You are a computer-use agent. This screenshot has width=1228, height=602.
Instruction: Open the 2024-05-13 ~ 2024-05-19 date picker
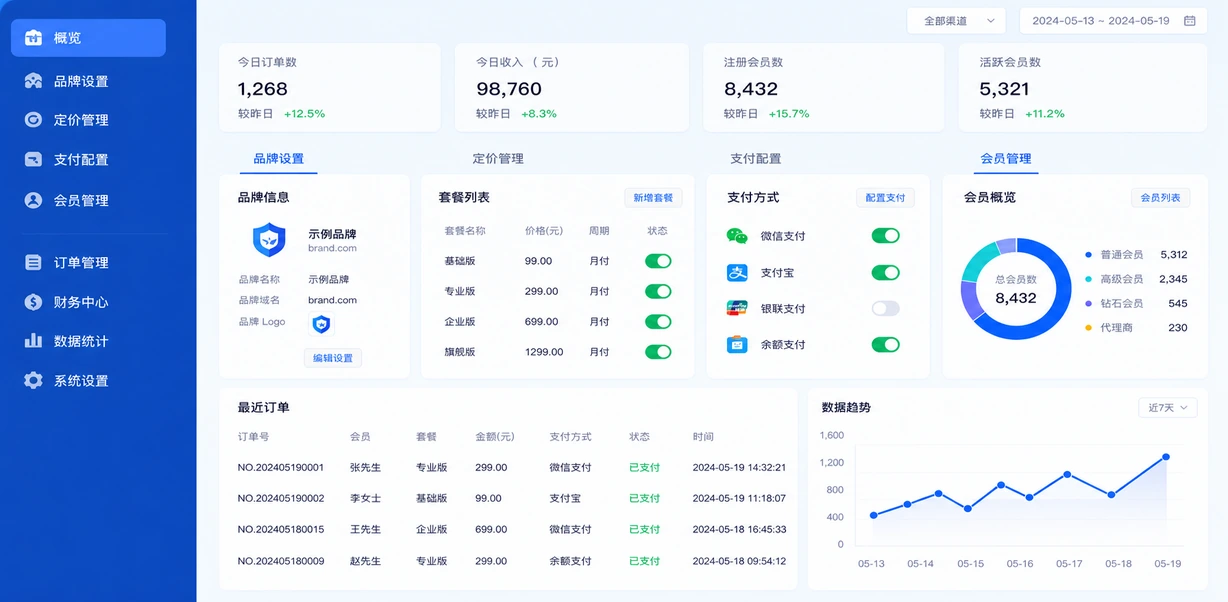point(1113,20)
